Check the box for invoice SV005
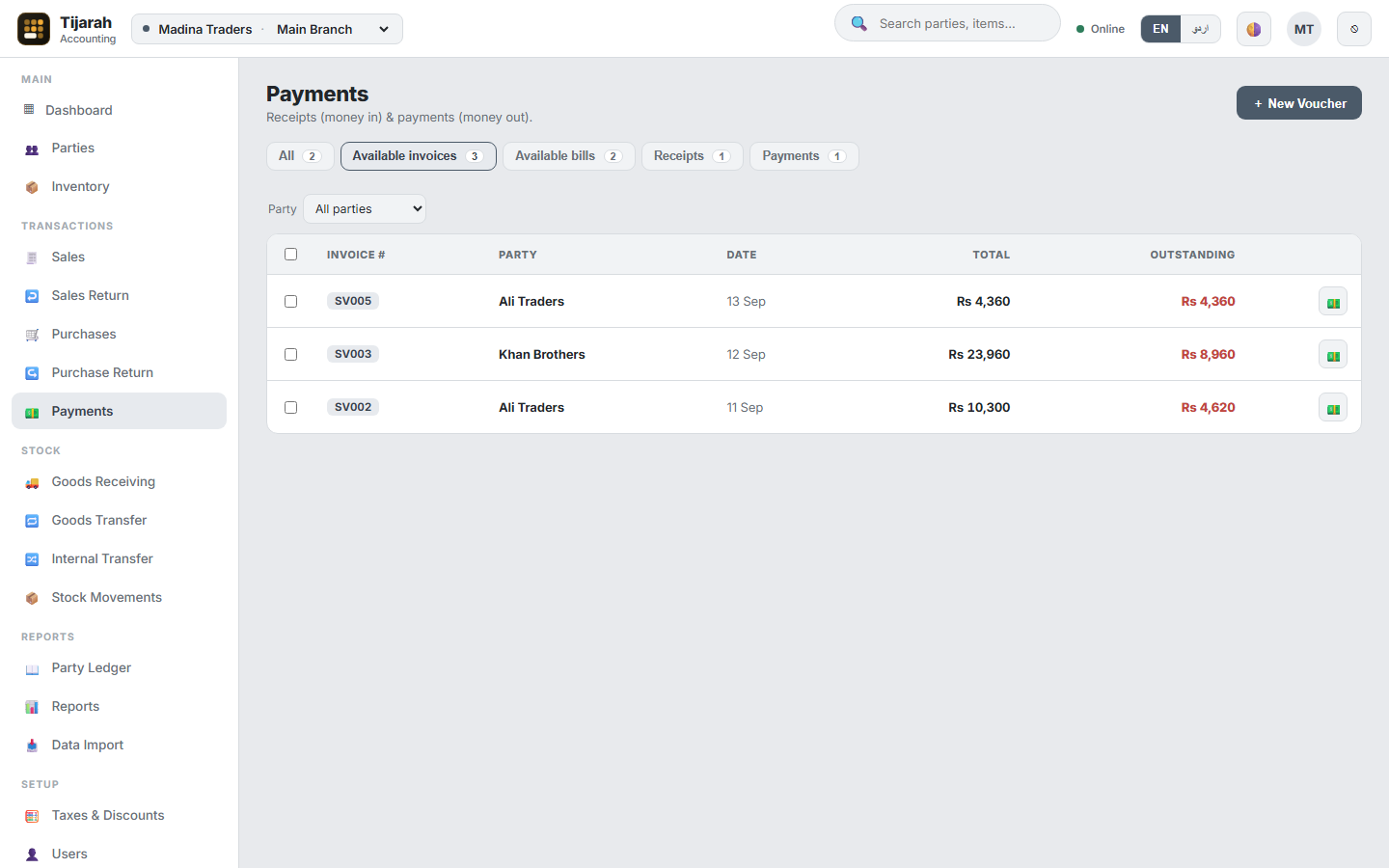1389x868 pixels. click(291, 302)
